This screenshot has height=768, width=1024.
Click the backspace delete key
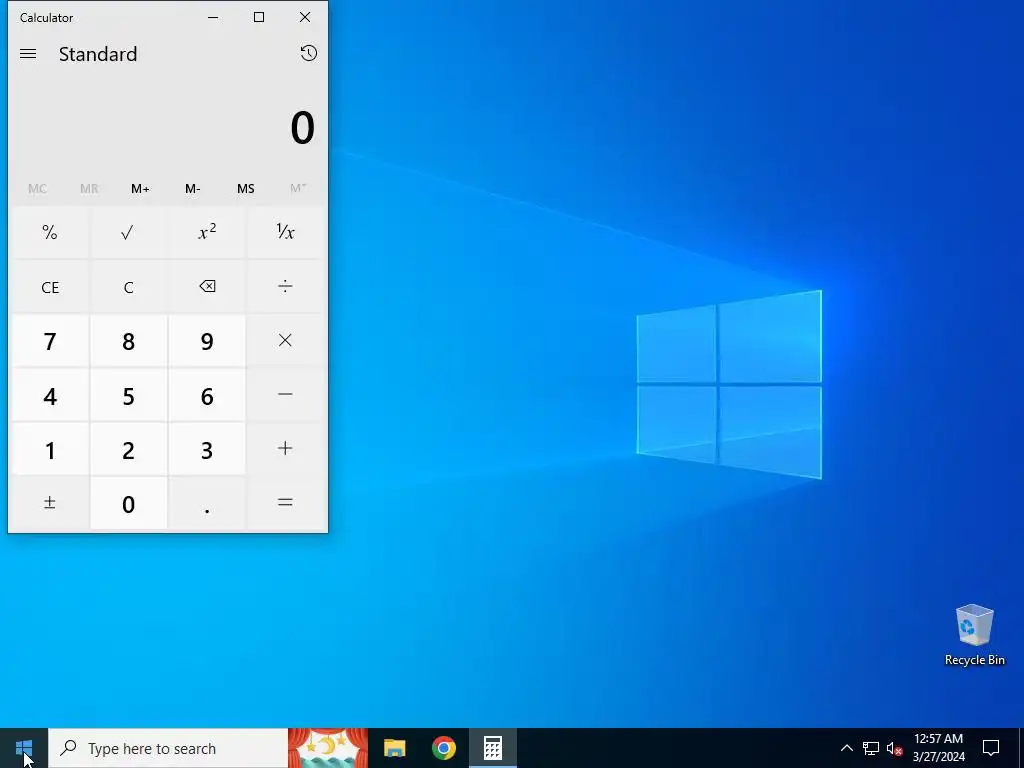tap(207, 286)
